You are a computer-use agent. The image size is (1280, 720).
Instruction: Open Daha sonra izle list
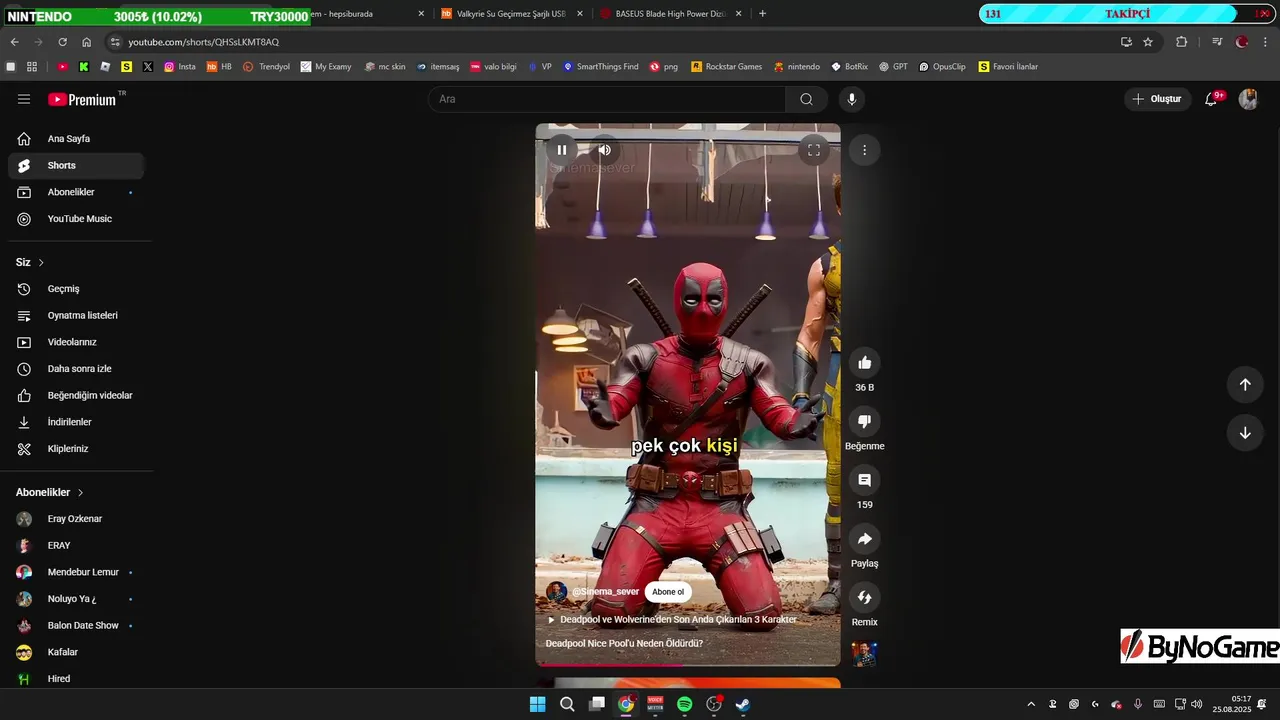coord(76,369)
